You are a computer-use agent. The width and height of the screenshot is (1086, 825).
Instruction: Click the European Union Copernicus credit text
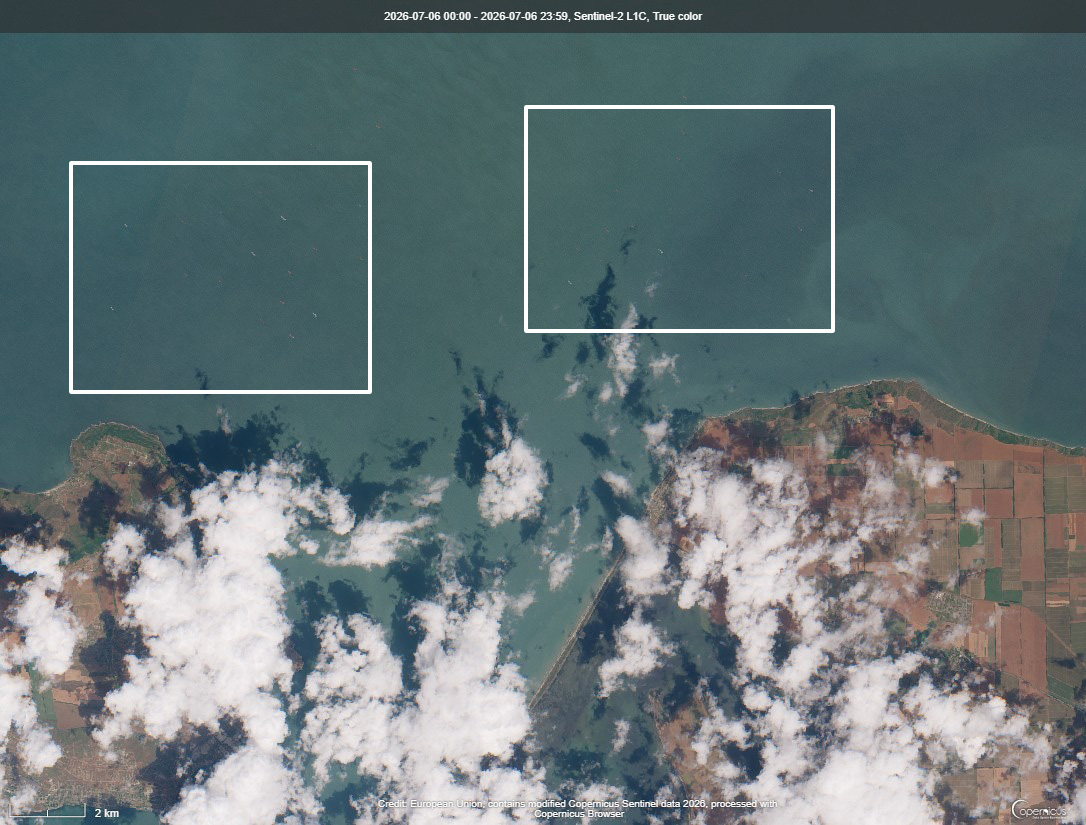tap(578, 808)
